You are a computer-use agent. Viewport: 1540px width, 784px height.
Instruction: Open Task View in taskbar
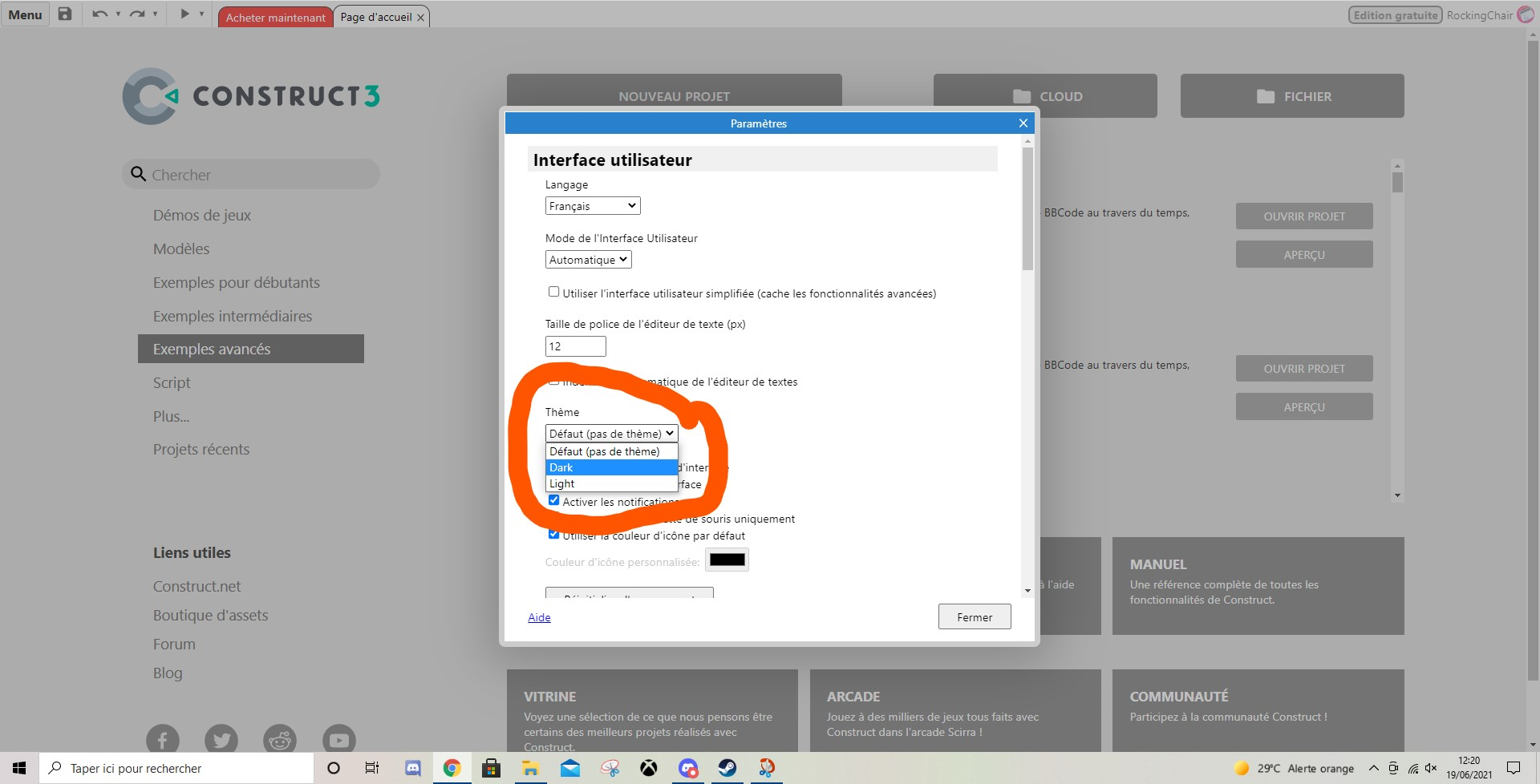click(372, 768)
